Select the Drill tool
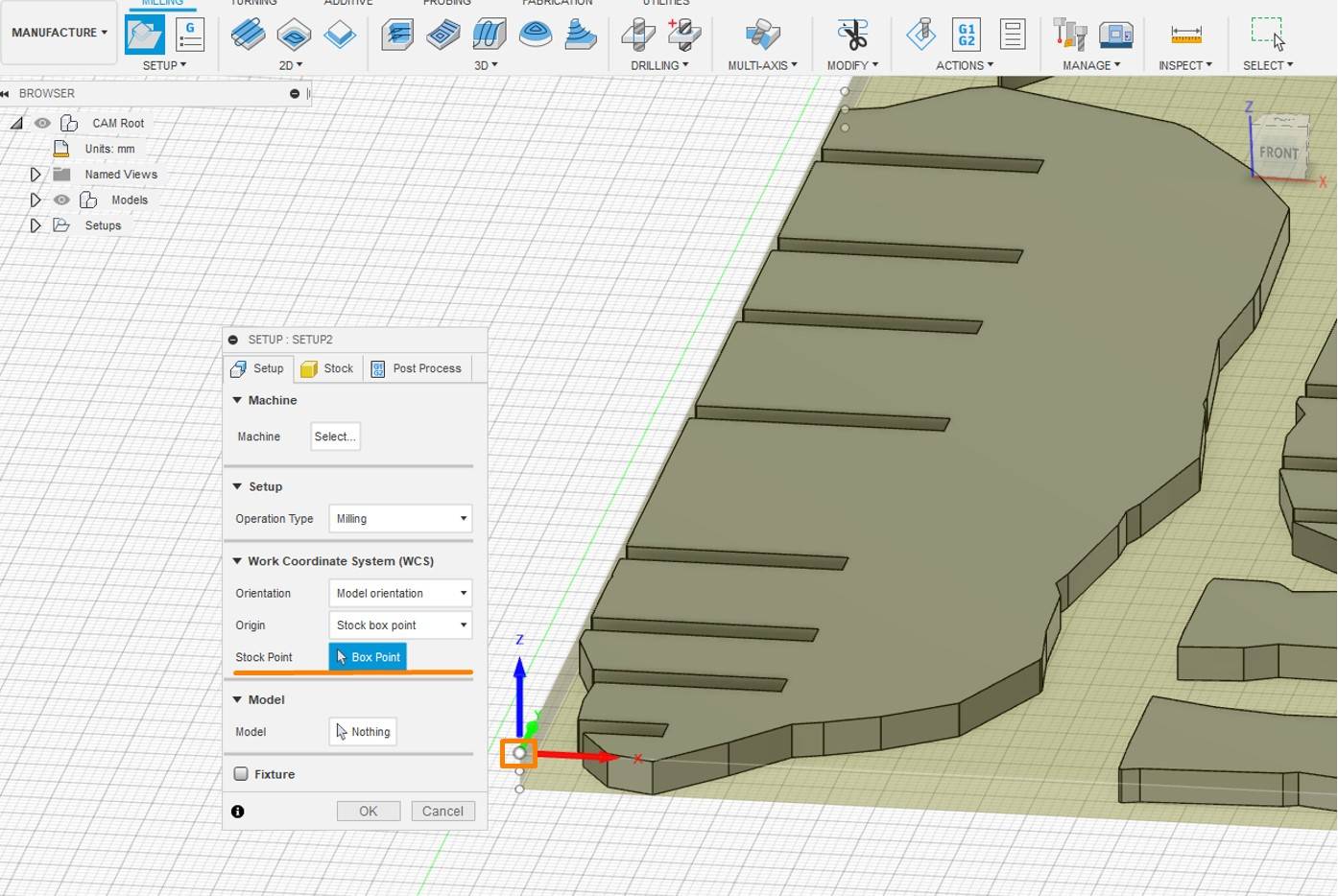This screenshot has width=1338, height=896. point(638,35)
